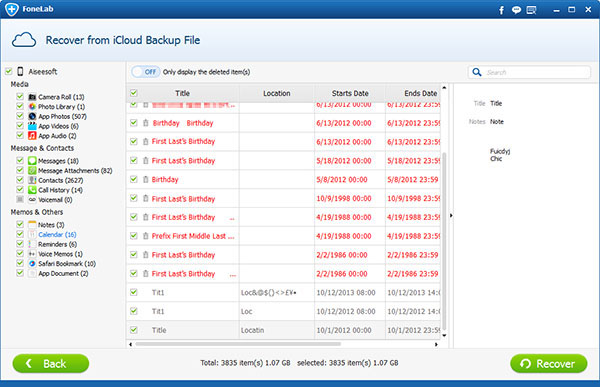Click the green Back button
The height and width of the screenshot is (387, 600).
coord(51,363)
